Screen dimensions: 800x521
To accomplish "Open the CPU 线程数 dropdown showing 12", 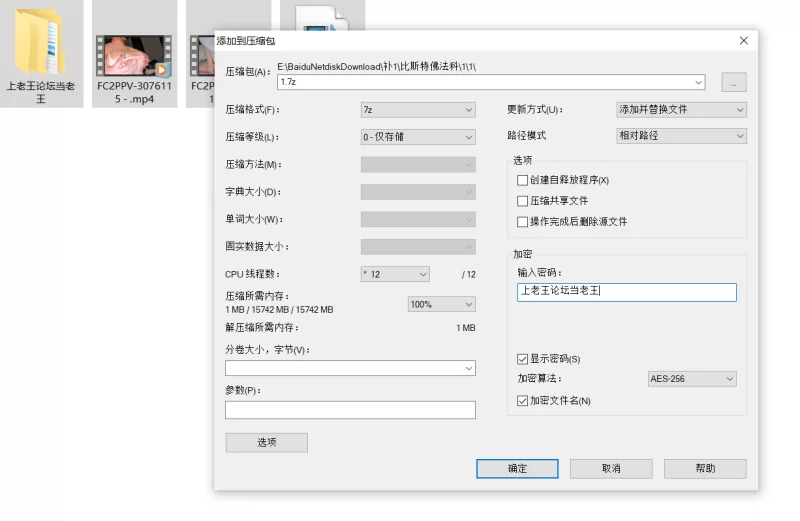I will pos(395,274).
